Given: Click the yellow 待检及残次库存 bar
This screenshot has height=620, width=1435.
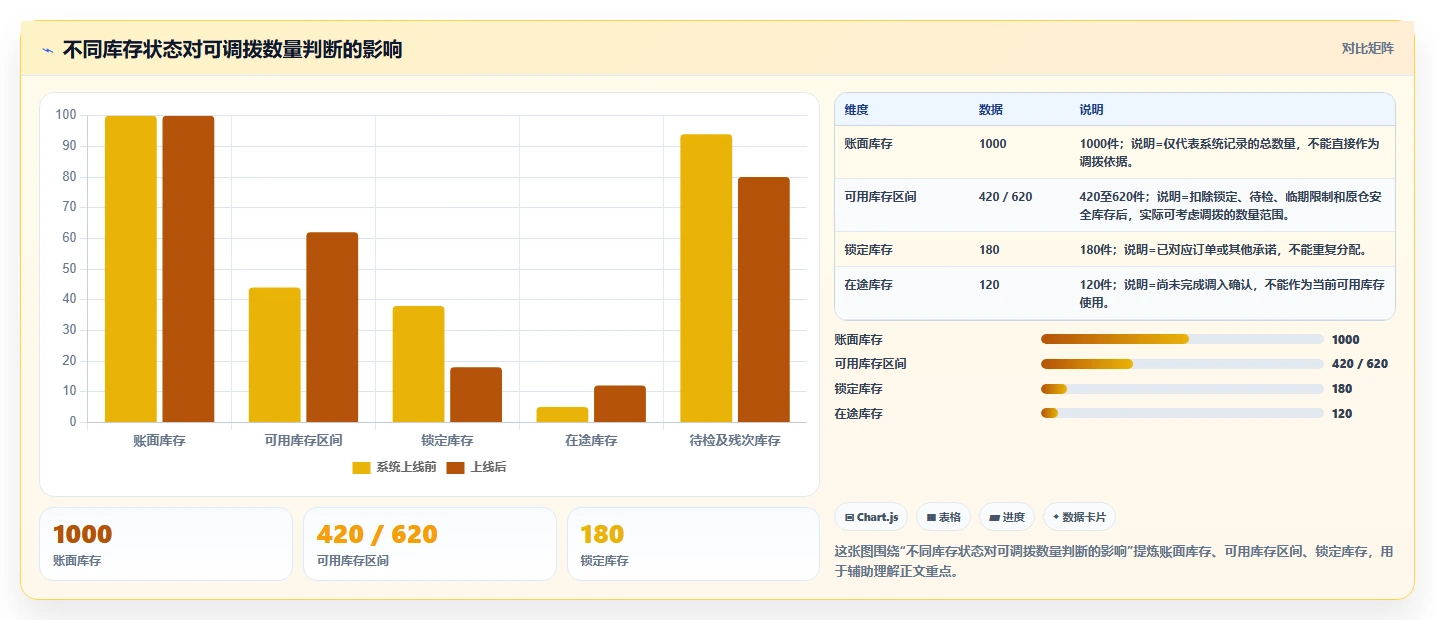Looking at the screenshot, I should coord(706,278).
